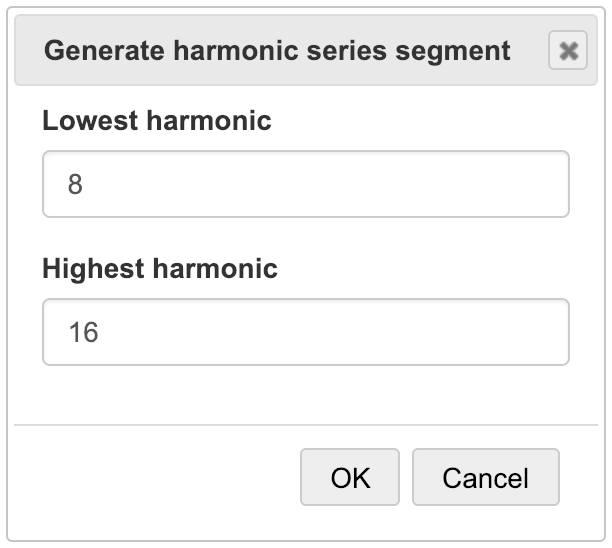Dismiss the dialog using Cancel
612x548 pixels.
(x=485, y=477)
